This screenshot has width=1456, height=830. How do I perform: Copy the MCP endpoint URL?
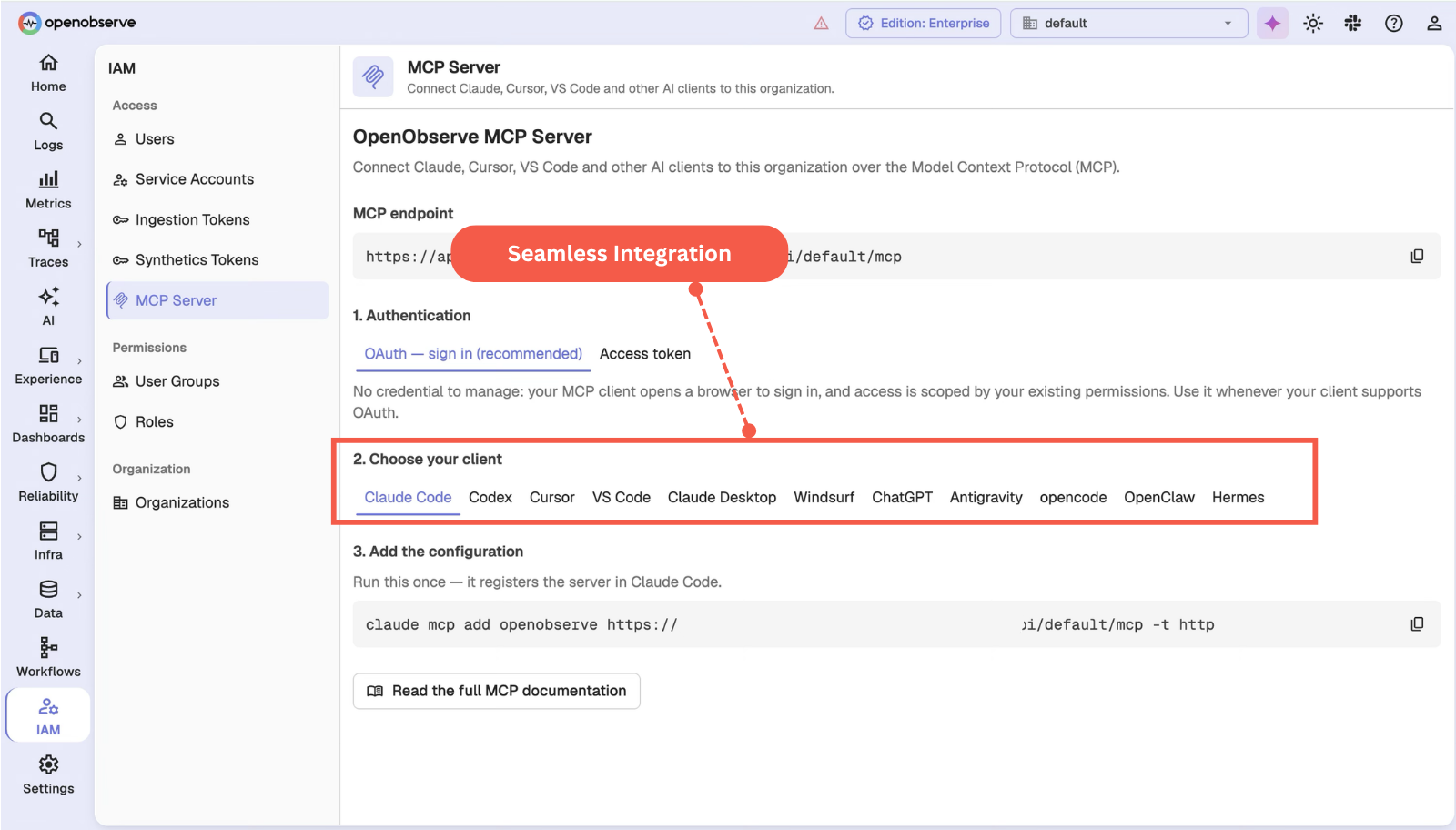pyautogui.click(x=1417, y=257)
